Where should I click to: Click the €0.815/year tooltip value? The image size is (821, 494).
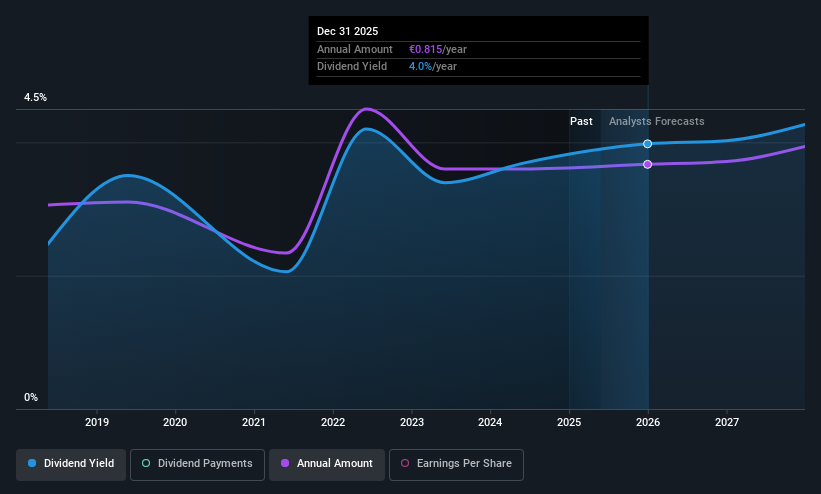tap(438, 49)
